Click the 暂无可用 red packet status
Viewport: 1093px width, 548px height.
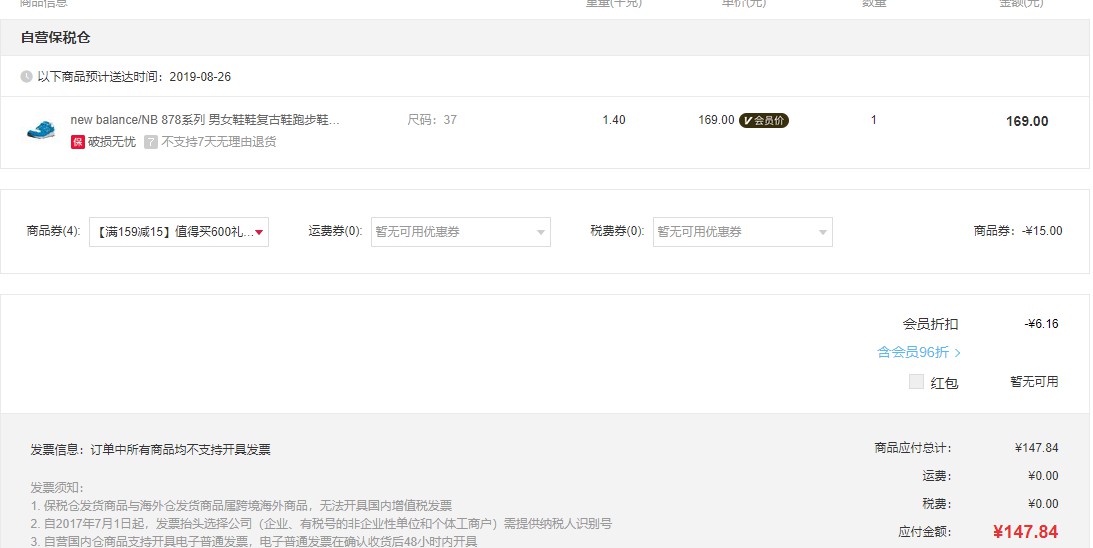(x=1034, y=381)
